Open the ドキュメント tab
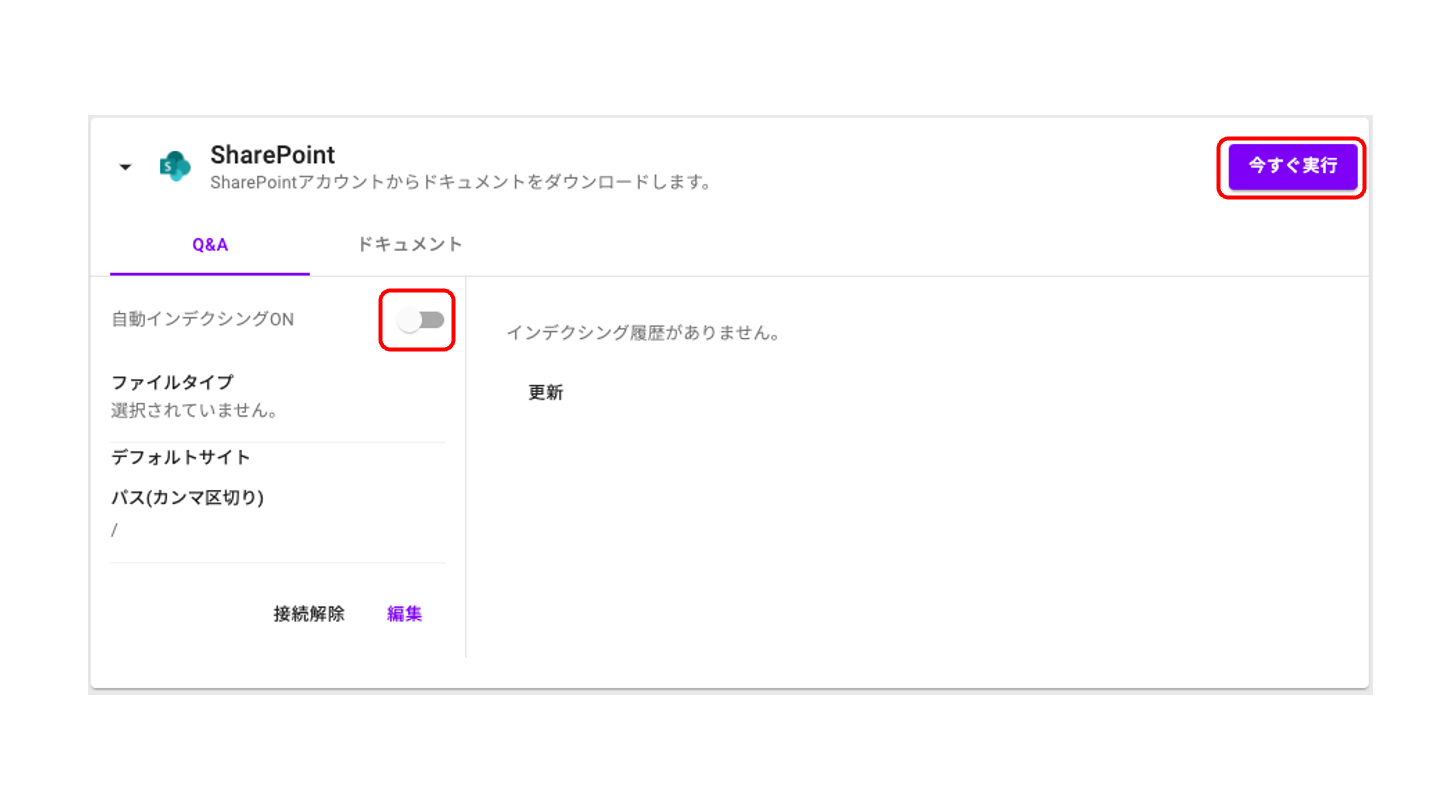 (x=410, y=244)
